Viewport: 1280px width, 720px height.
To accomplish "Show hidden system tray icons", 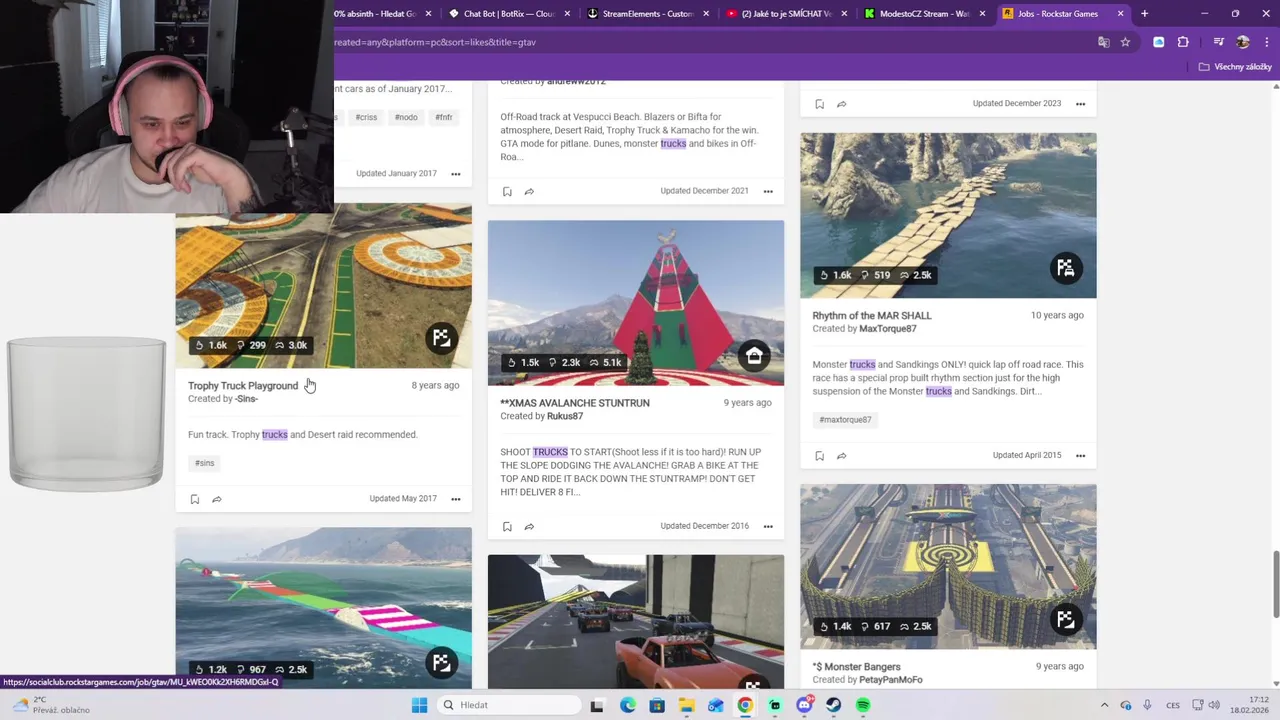I will [1104, 705].
